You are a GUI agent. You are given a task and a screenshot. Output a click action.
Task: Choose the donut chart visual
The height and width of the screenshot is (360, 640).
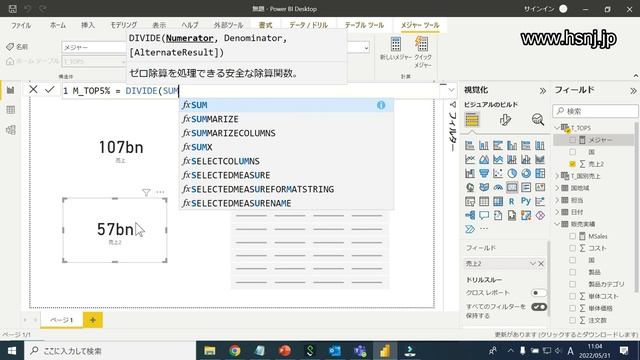click(526, 173)
